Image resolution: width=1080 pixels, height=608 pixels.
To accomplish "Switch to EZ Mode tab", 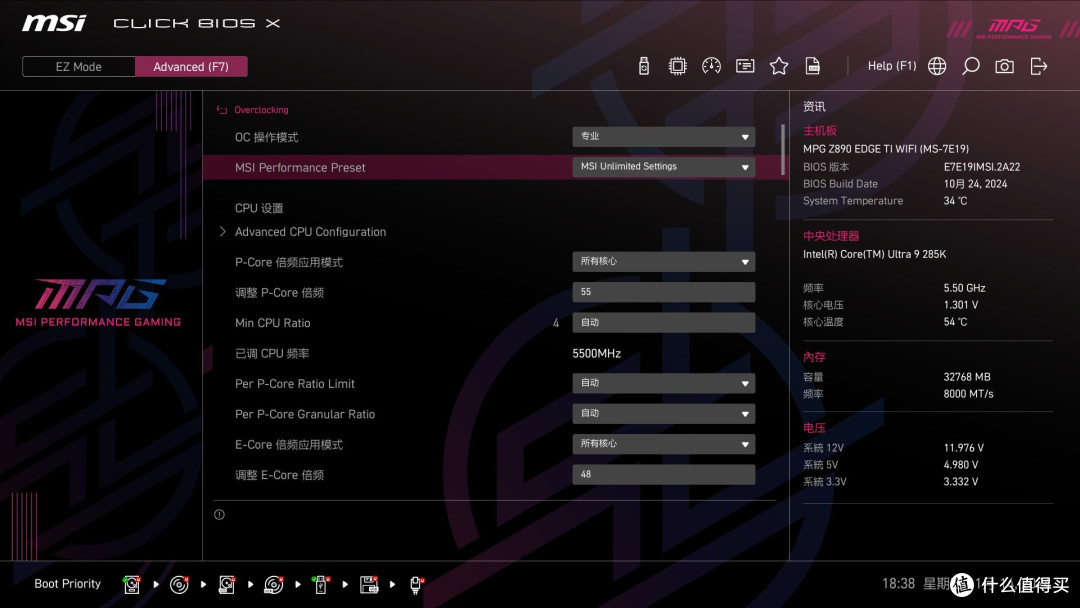I will (x=79, y=67).
